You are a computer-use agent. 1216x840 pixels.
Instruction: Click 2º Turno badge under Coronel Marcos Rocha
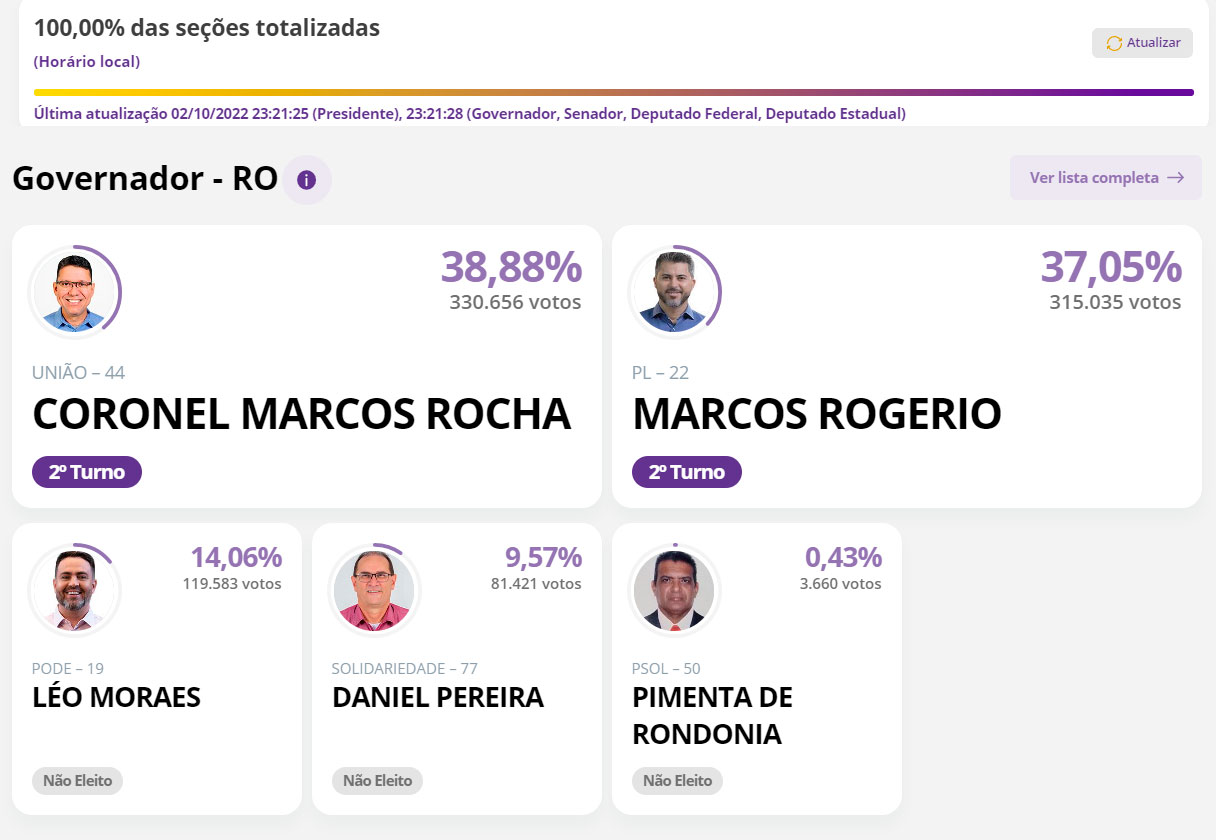click(87, 472)
